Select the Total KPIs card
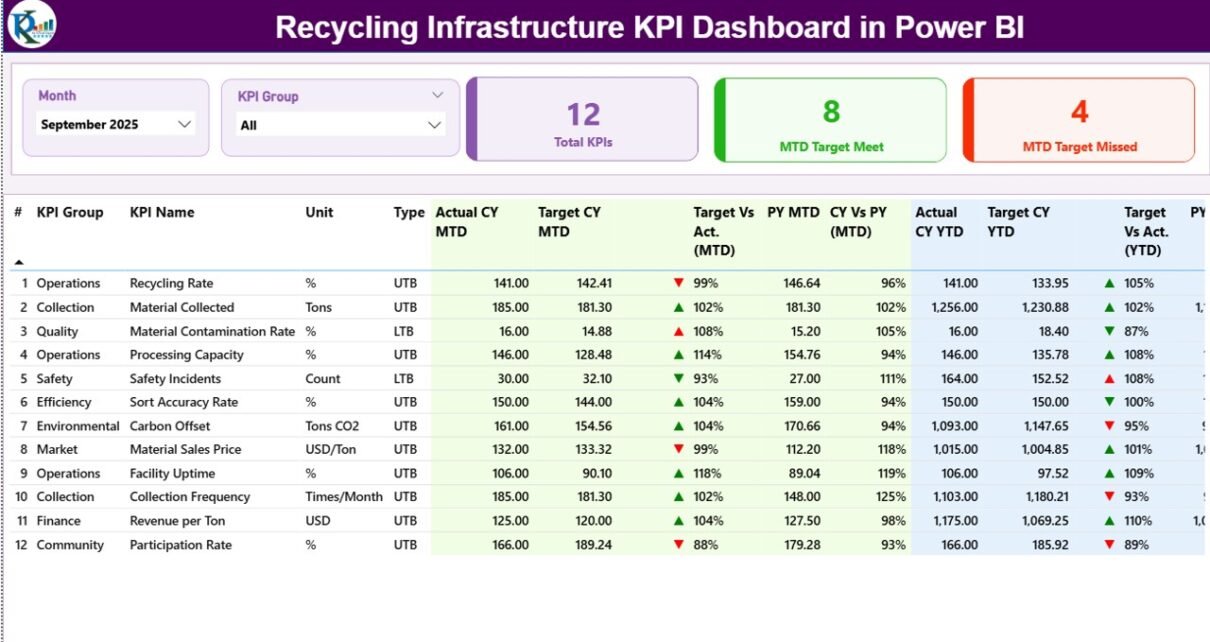The width and height of the screenshot is (1210, 642). coord(583,120)
